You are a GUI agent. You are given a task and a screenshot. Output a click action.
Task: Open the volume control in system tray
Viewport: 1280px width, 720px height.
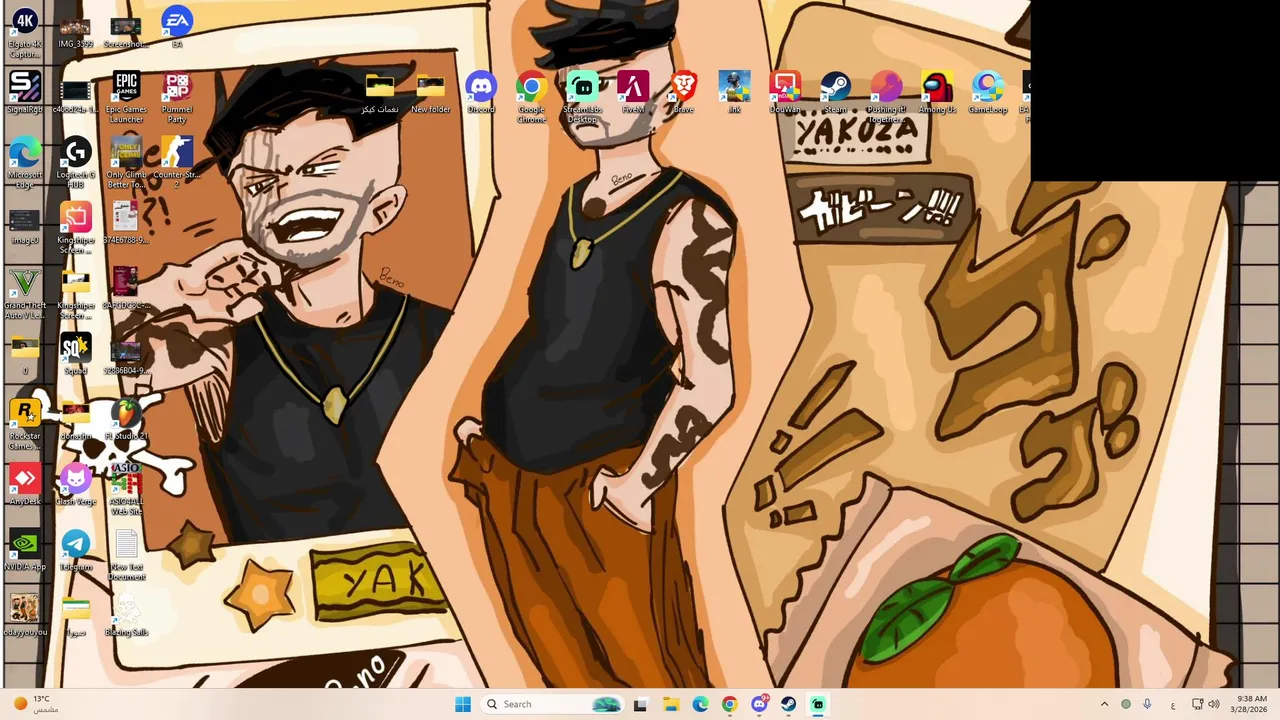(x=1215, y=704)
